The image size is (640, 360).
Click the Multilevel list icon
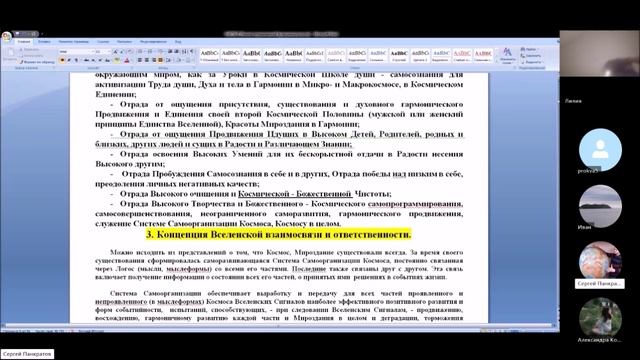[x=161, y=52]
